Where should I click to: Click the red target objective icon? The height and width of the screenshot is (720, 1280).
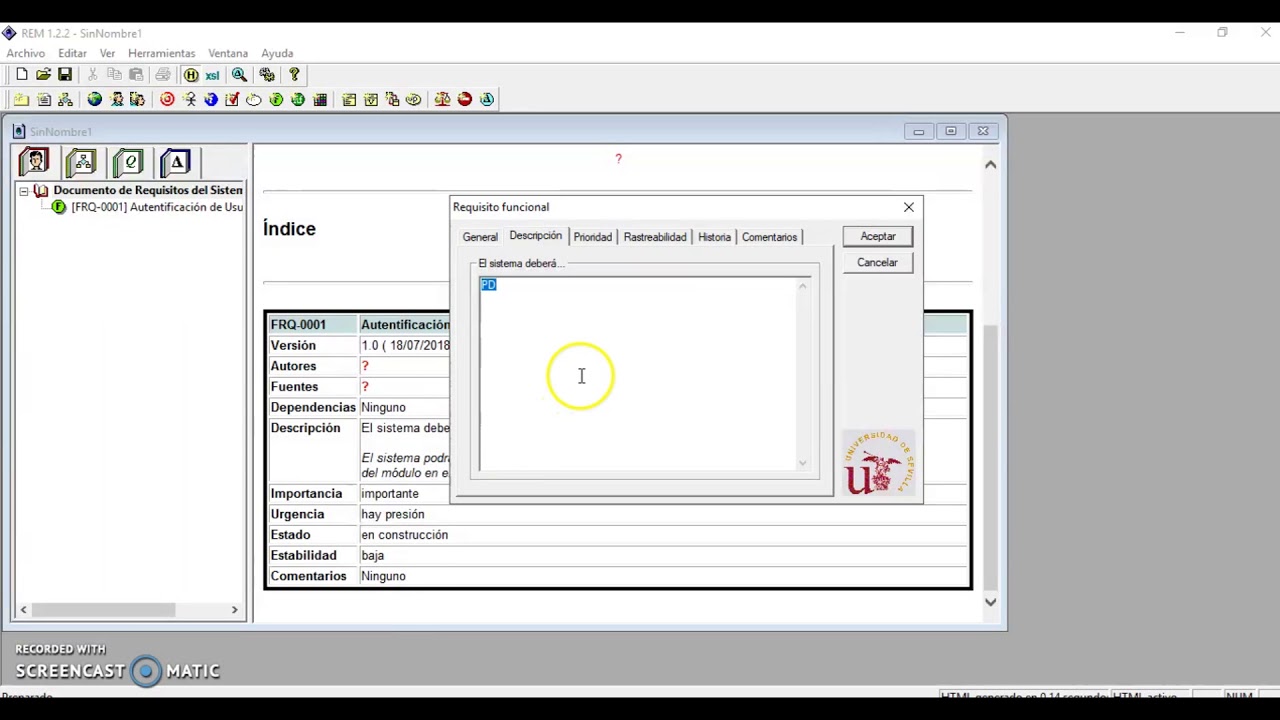click(x=167, y=99)
